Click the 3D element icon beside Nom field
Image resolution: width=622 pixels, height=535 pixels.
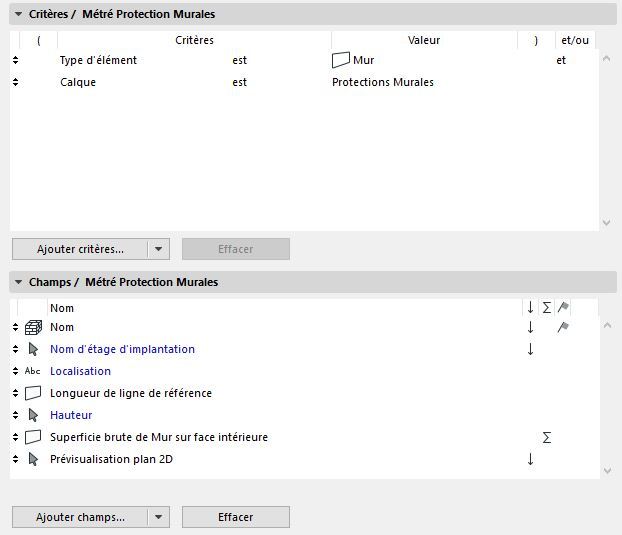(x=33, y=327)
